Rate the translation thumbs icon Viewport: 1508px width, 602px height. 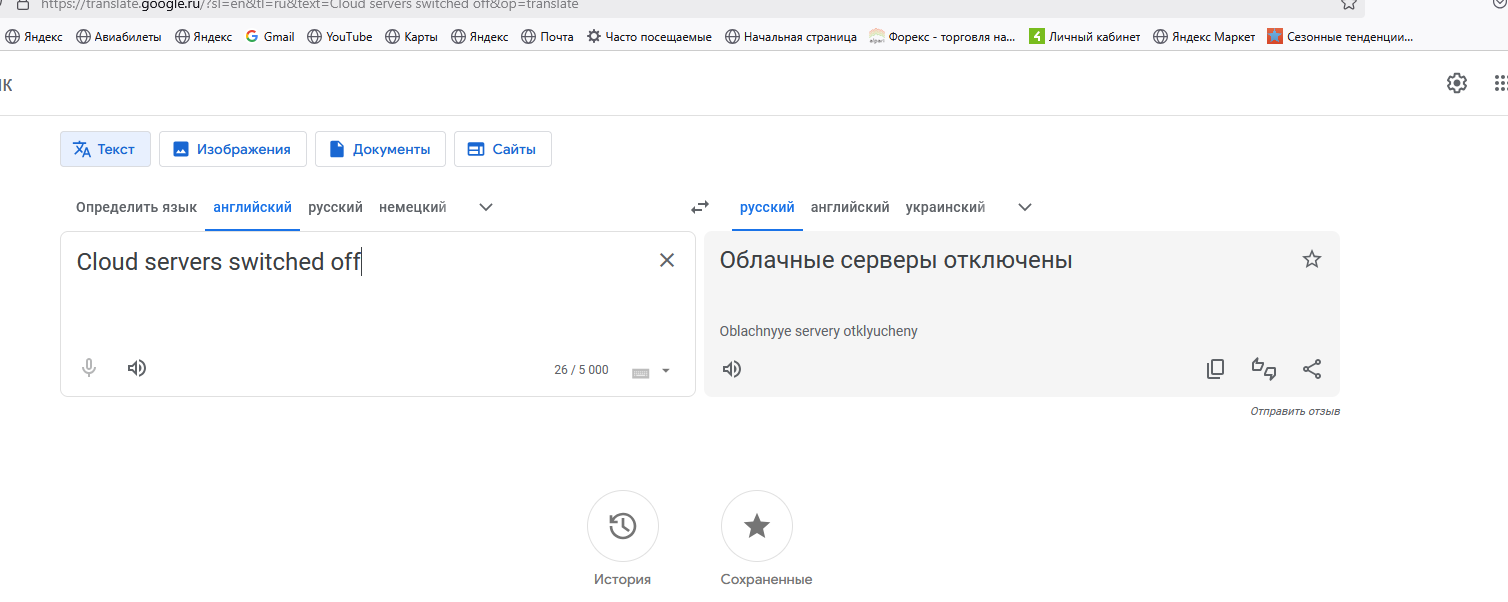(1264, 369)
